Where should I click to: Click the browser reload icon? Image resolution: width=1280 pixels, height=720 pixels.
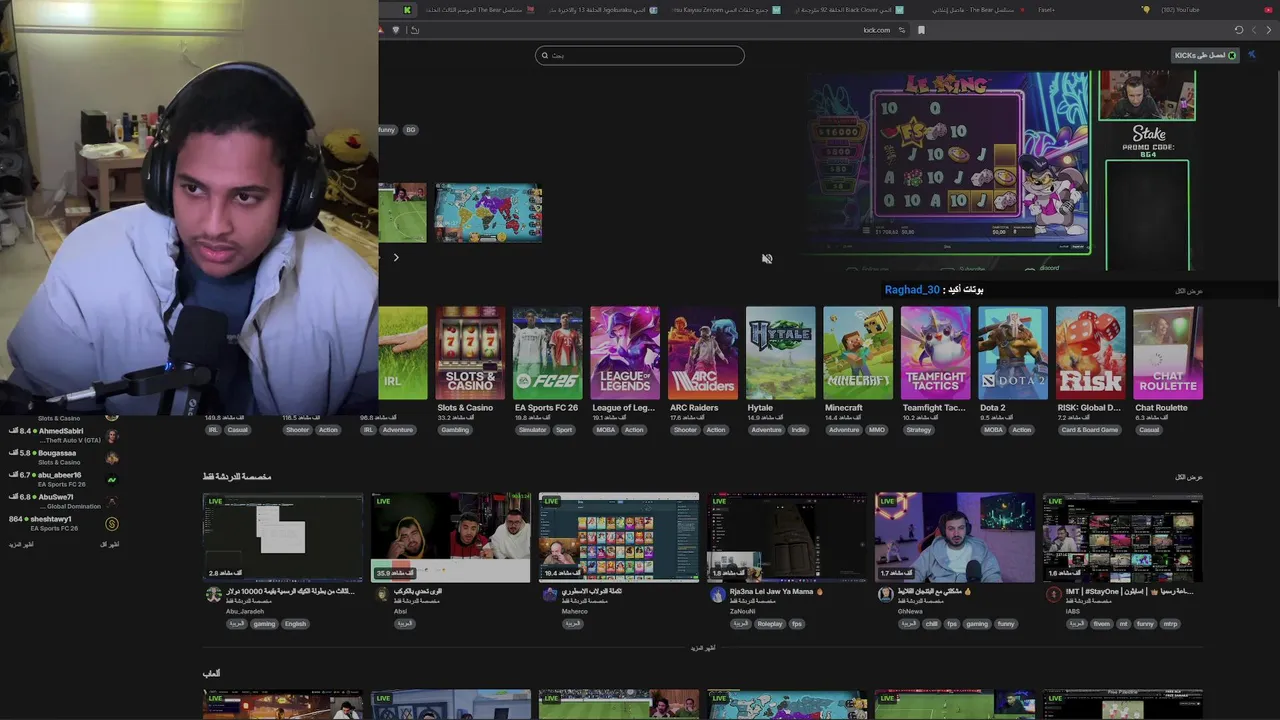point(1239,30)
